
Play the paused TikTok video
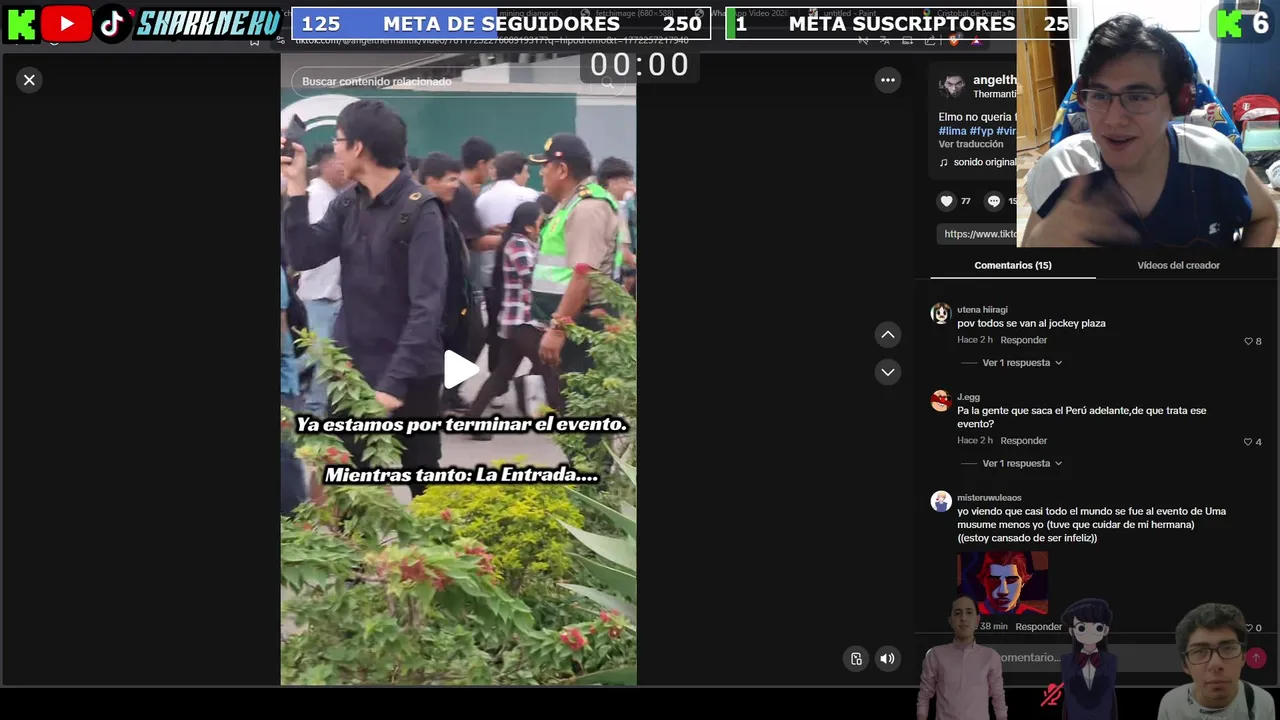[459, 369]
